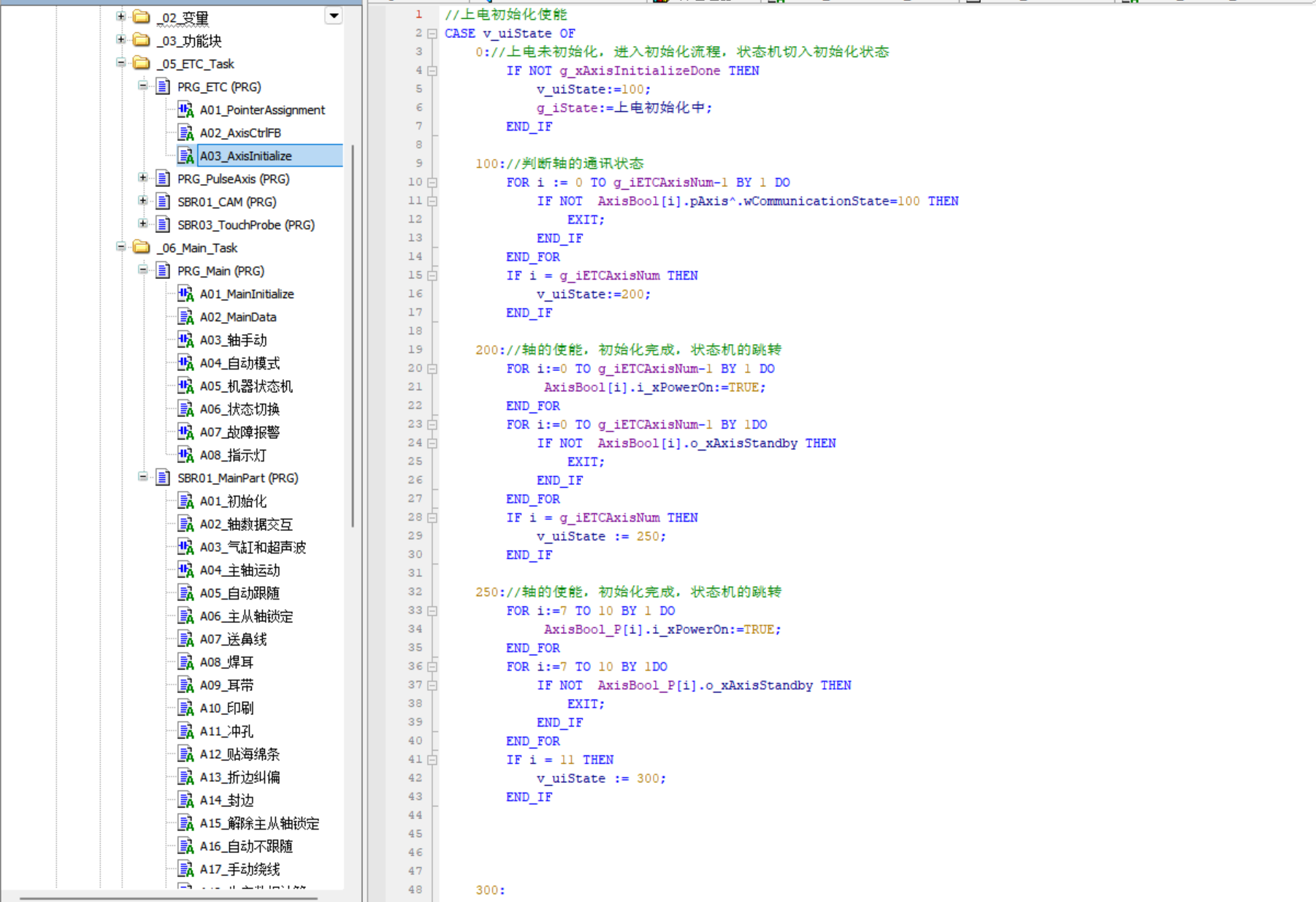Click the SBR01_CAM program icon

164,202
